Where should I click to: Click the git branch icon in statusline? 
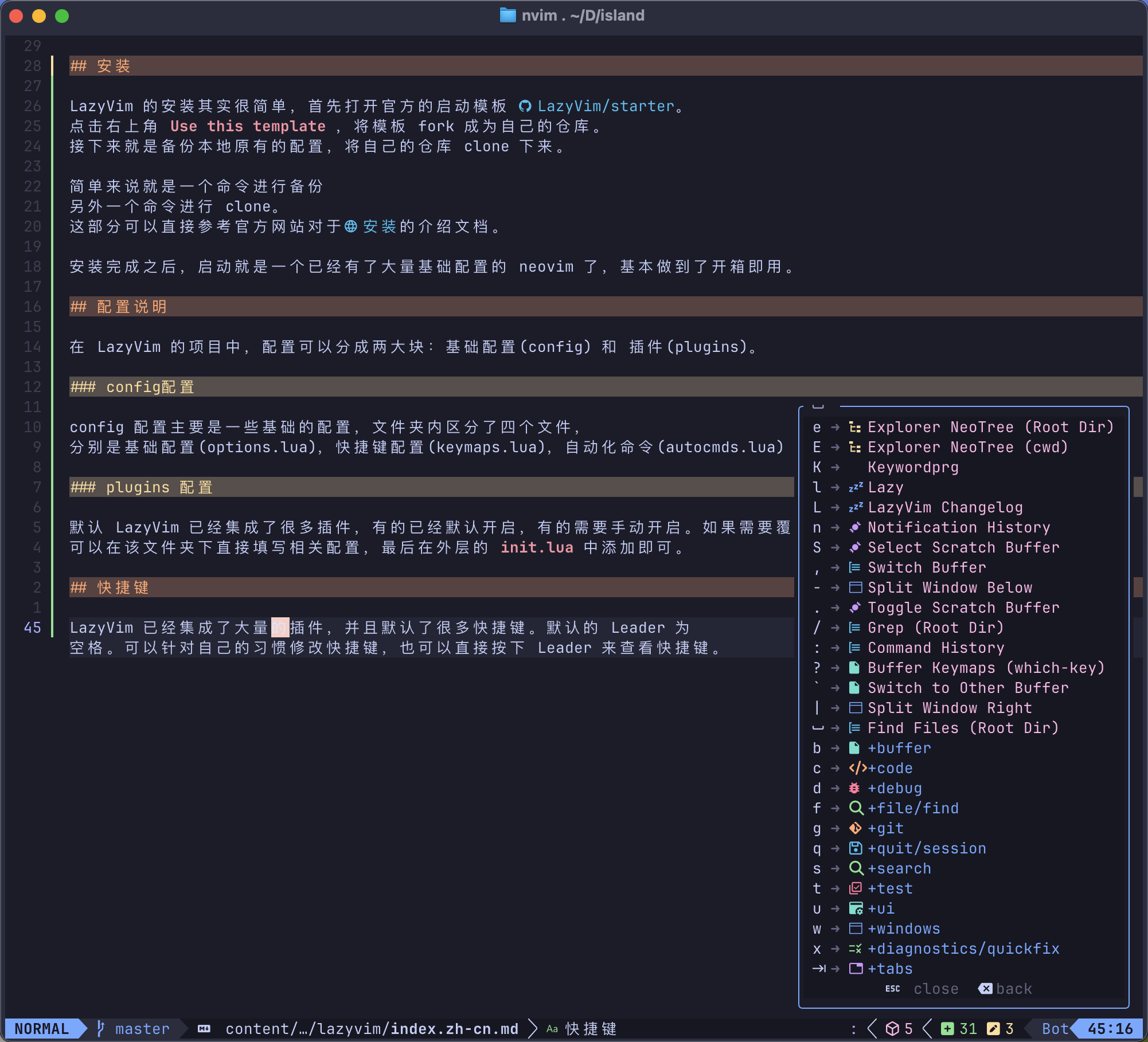pyautogui.click(x=101, y=1029)
